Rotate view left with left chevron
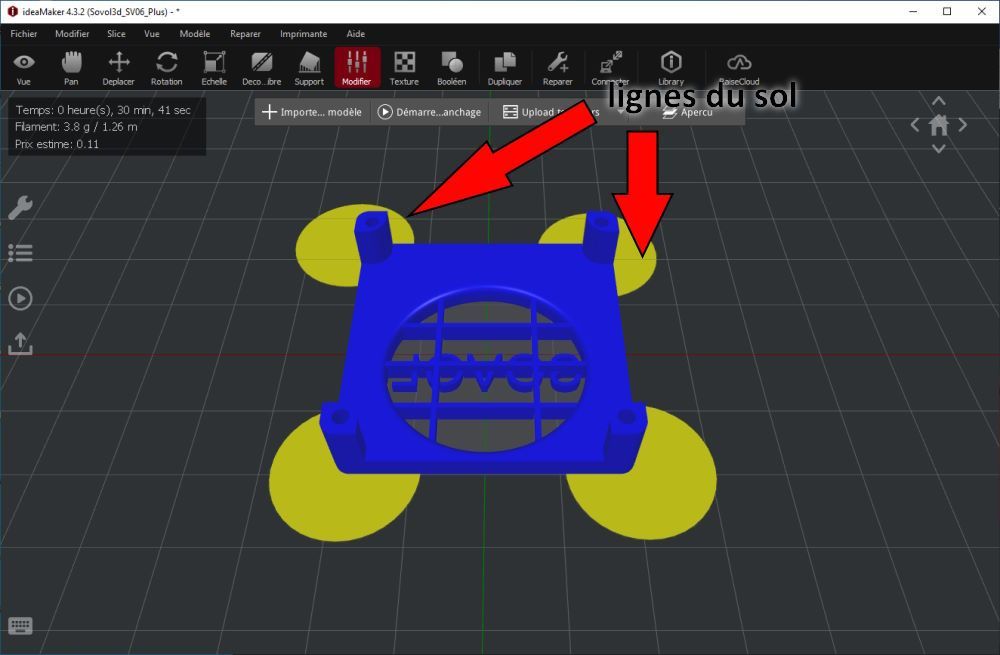 915,125
